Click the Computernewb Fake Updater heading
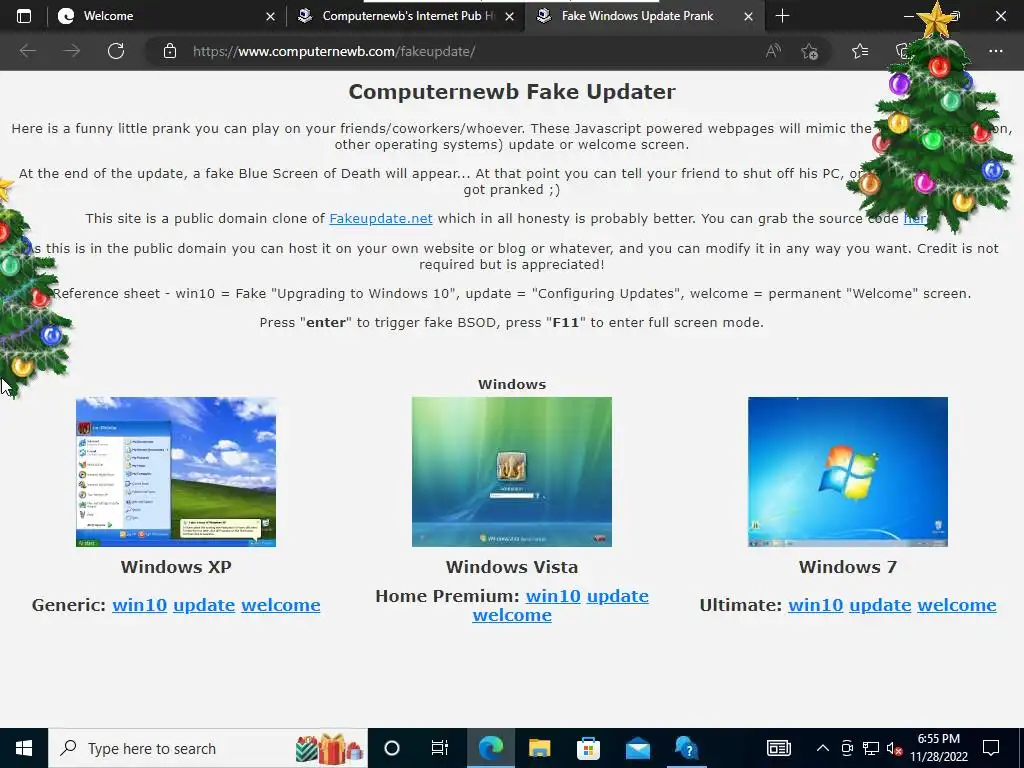 [512, 92]
